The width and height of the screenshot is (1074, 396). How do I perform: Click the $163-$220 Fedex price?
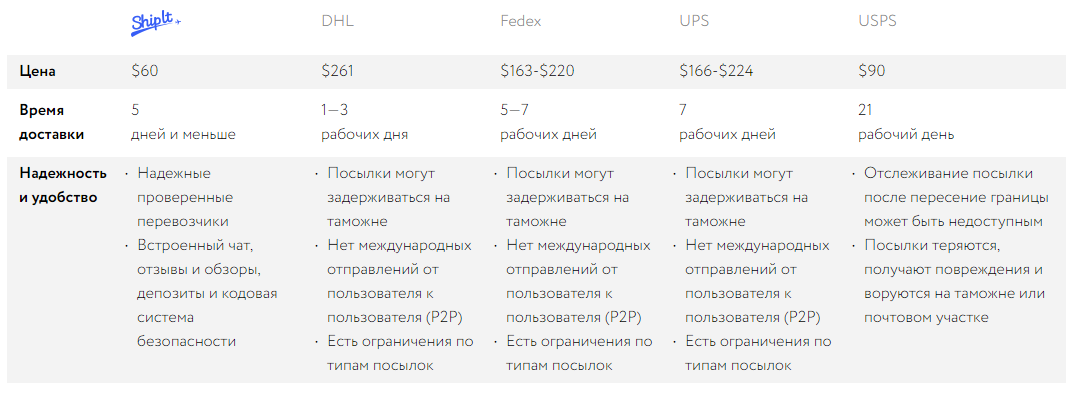click(x=538, y=71)
